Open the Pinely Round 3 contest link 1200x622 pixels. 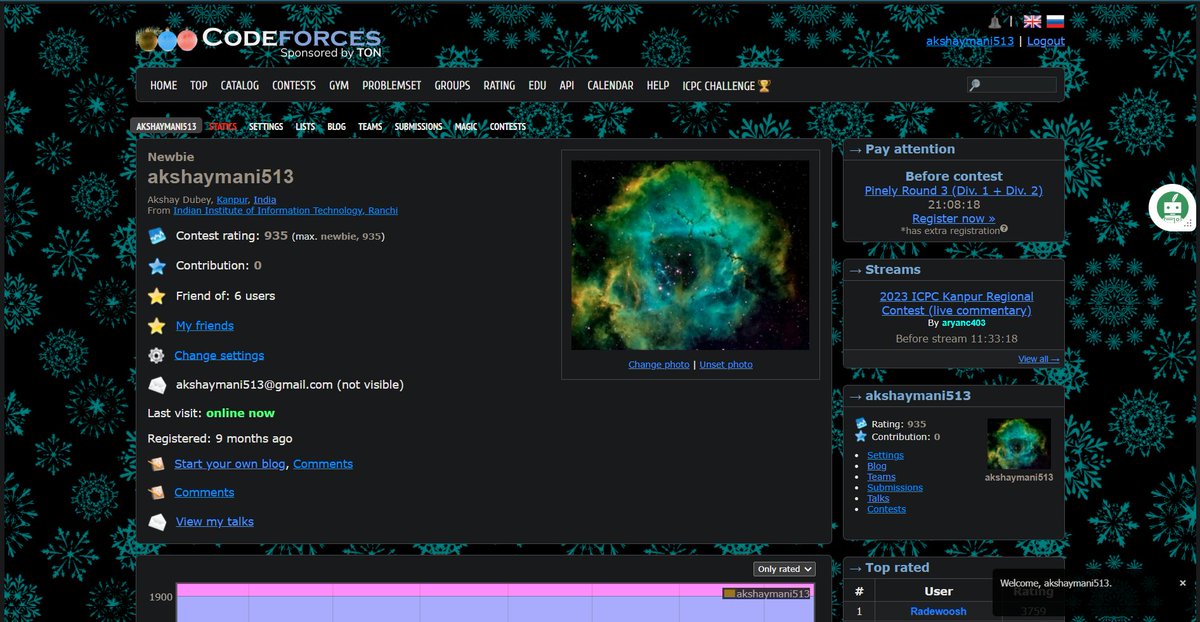tap(954, 191)
